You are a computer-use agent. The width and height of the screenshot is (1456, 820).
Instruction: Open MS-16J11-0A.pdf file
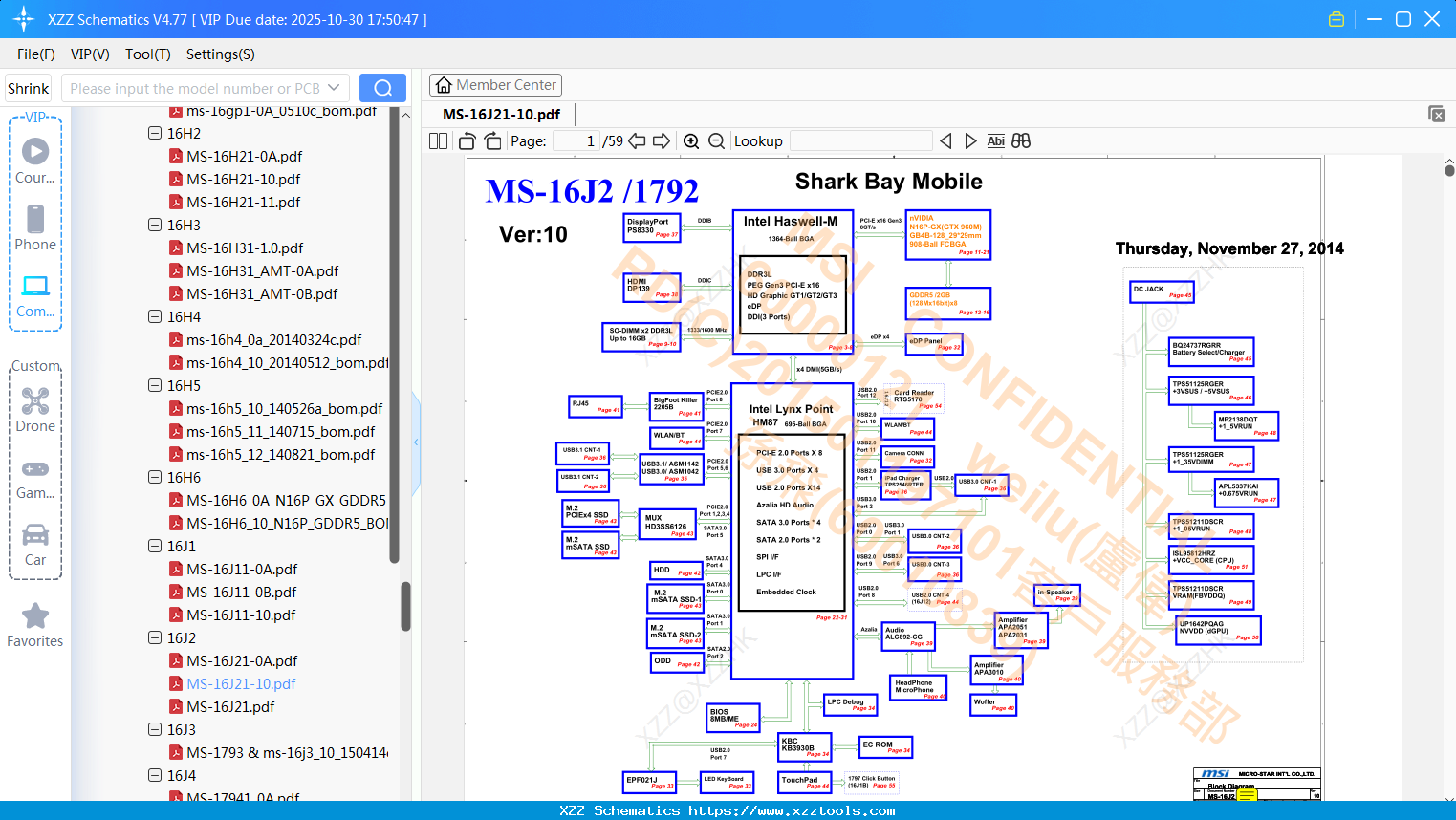[242, 569]
